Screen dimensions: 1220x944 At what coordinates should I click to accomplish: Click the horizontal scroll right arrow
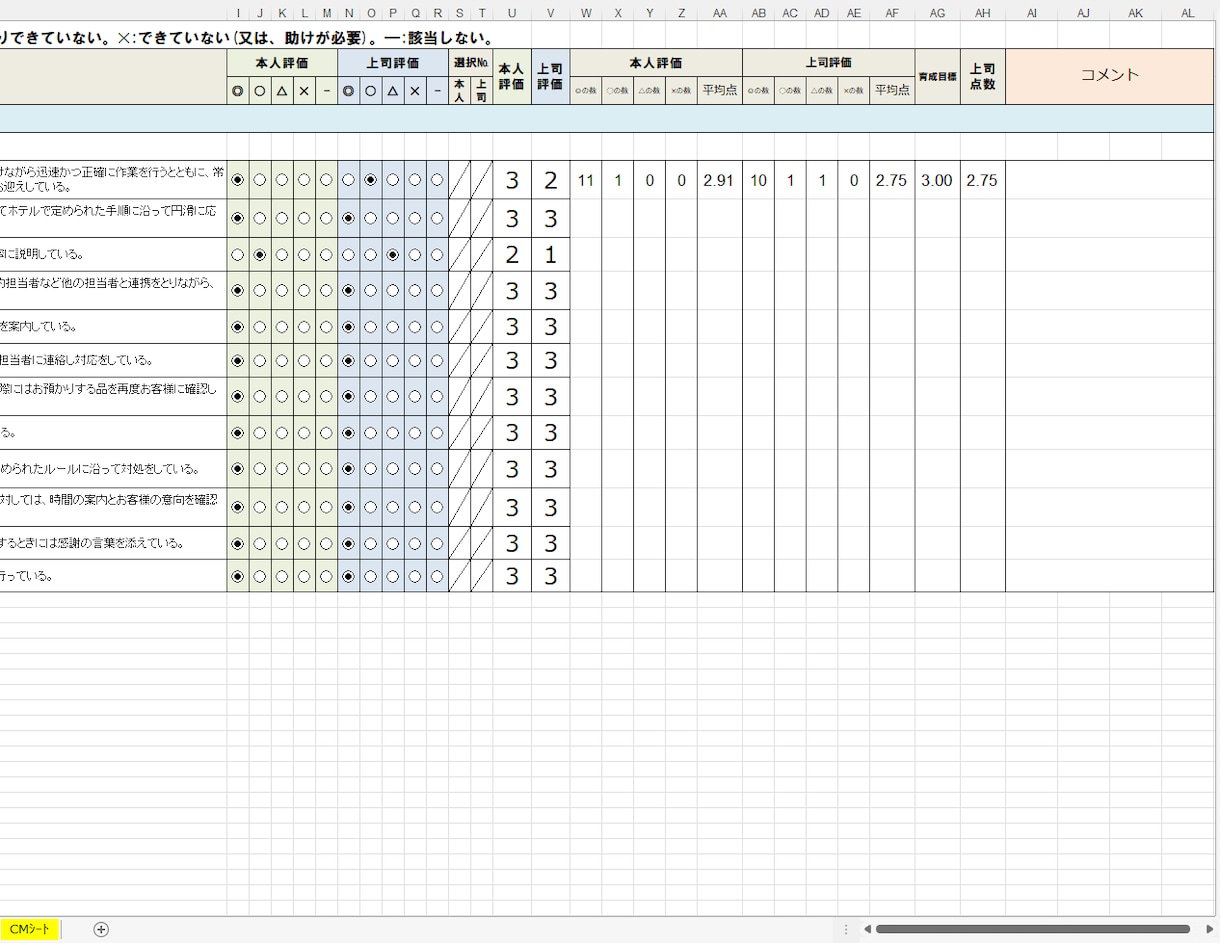[1210, 929]
